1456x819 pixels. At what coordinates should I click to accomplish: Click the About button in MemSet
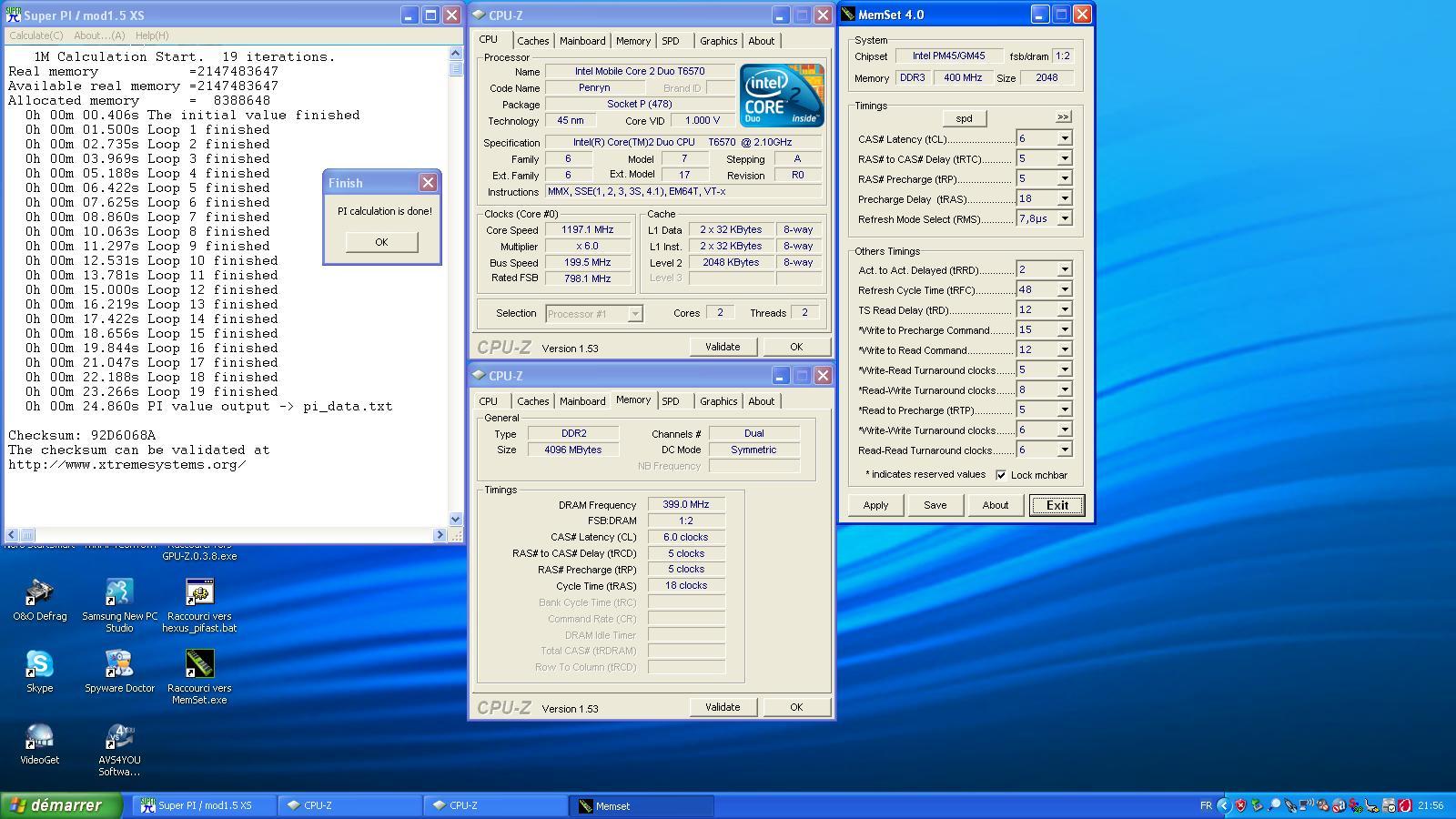click(x=996, y=505)
